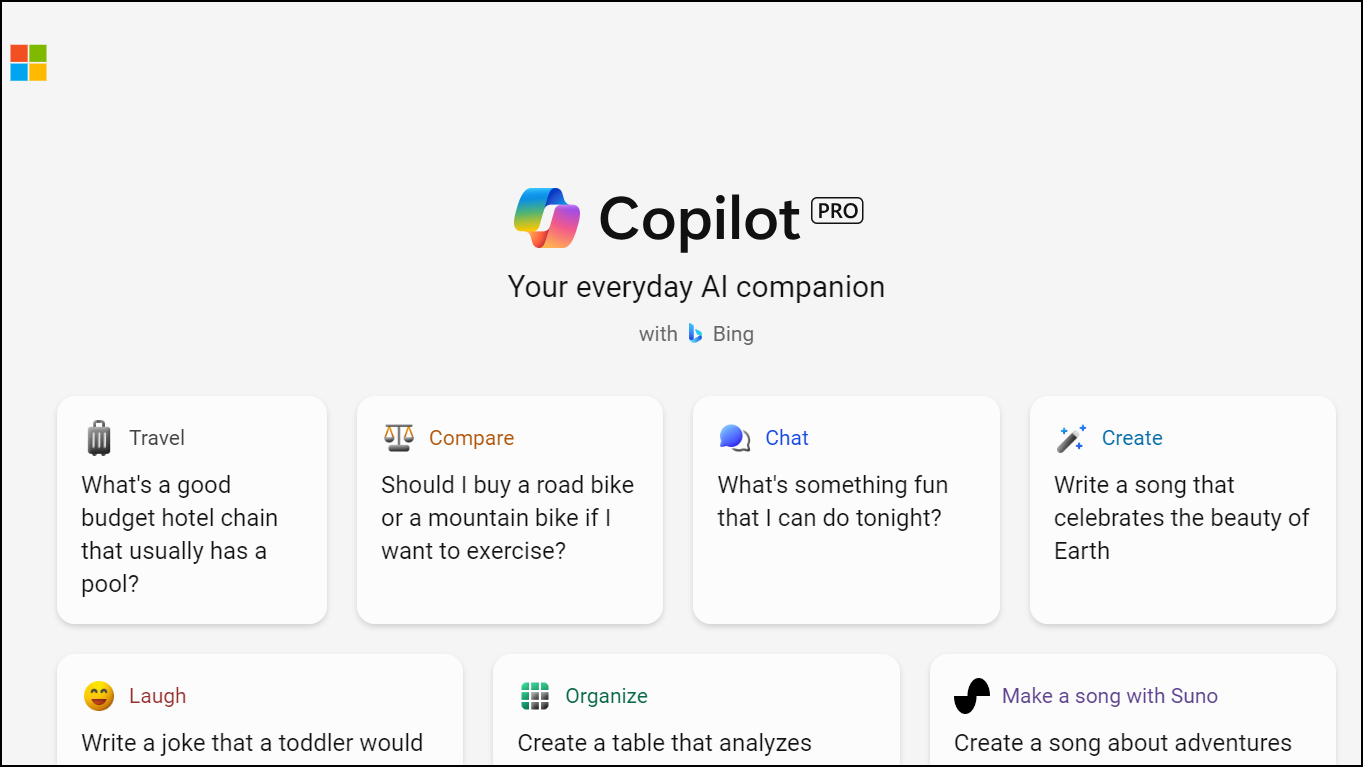Open the 'Make a song with Suno' link
This screenshot has width=1363, height=767.
[x=1109, y=696]
